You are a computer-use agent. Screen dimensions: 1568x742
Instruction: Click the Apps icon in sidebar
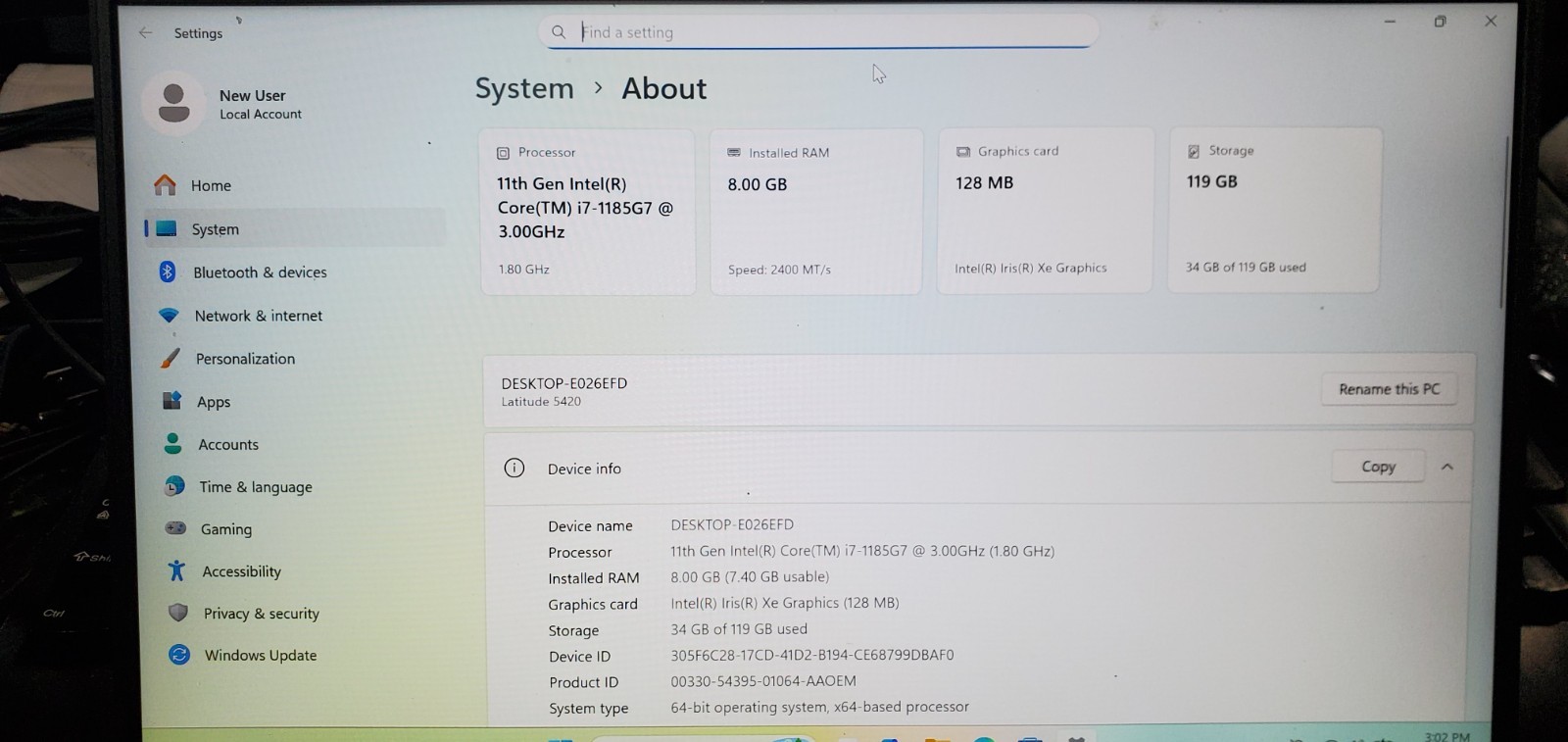tap(171, 400)
